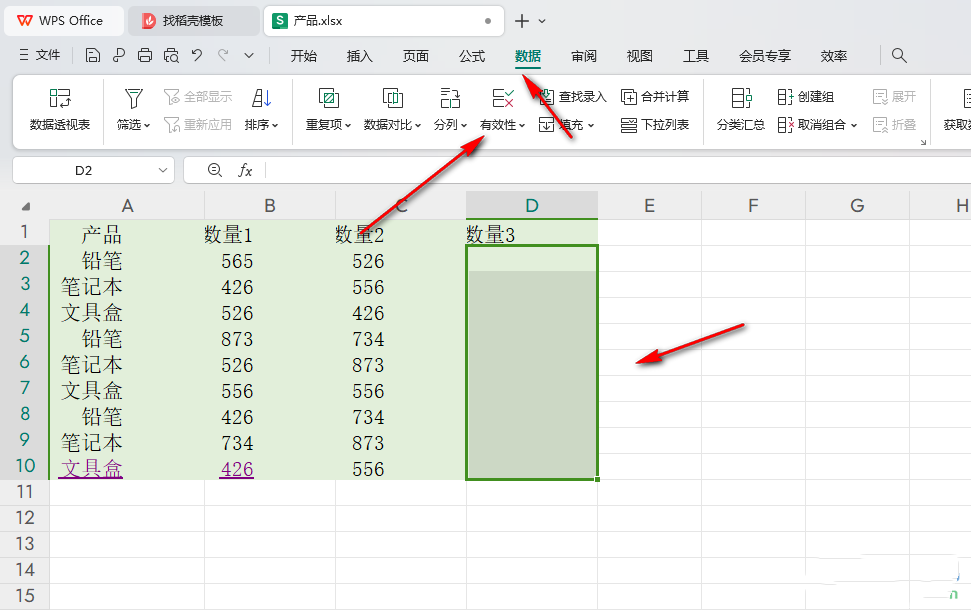This screenshot has height=610, width=971.
Task: Expand the 数据对比 dropdown arrow
Action: (418, 125)
